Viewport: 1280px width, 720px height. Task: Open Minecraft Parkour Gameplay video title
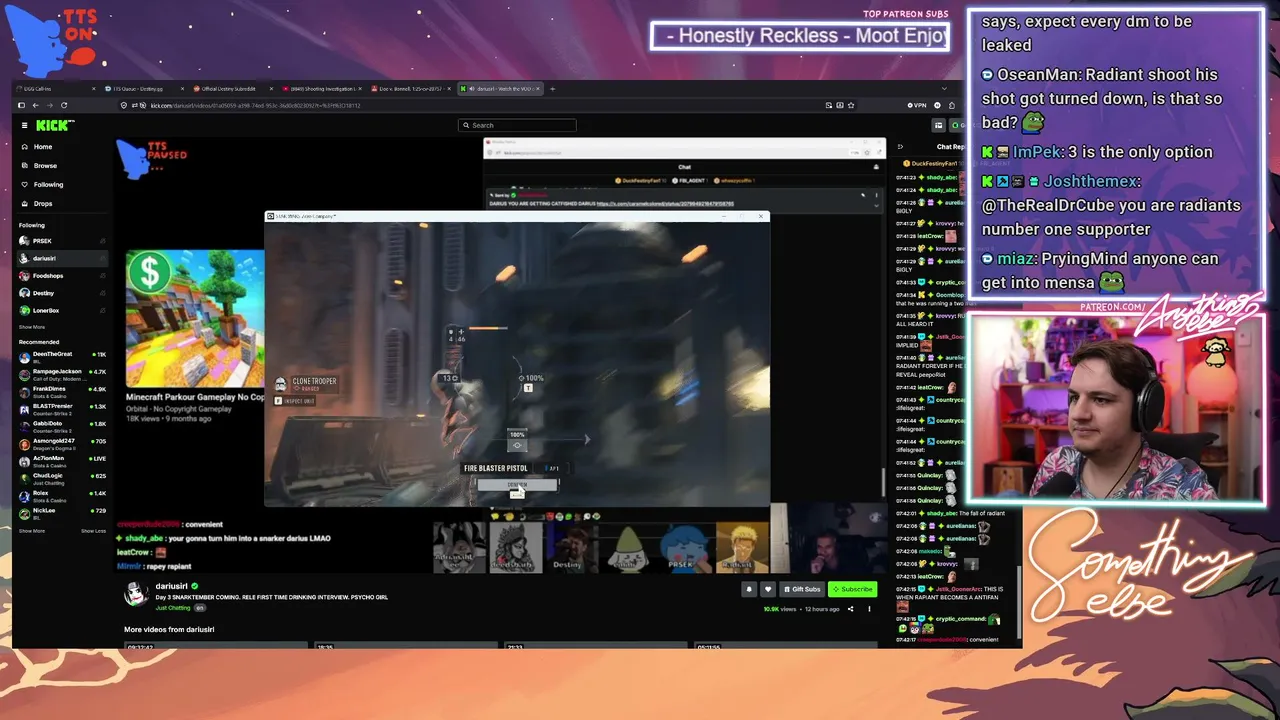tap(195, 397)
